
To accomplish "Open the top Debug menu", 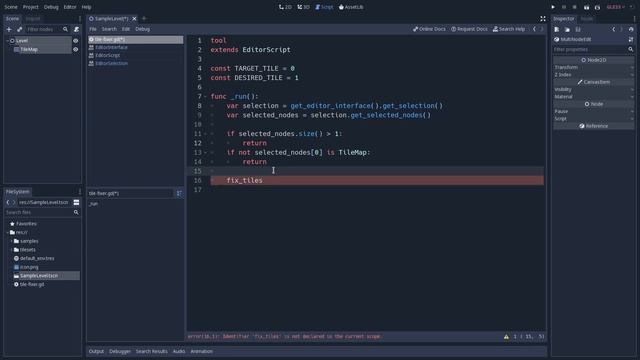I will [x=51, y=7].
